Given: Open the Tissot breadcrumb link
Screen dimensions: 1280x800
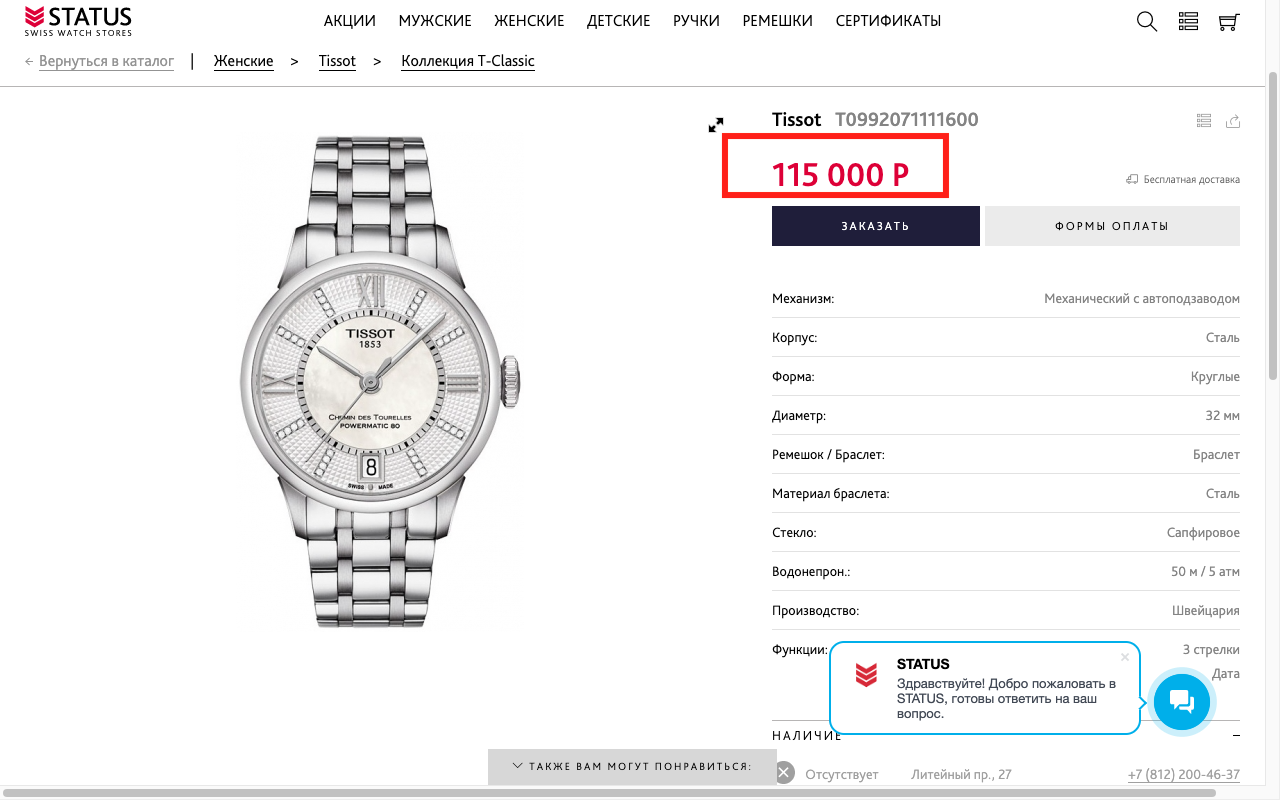Looking at the screenshot, I should 337,61.
